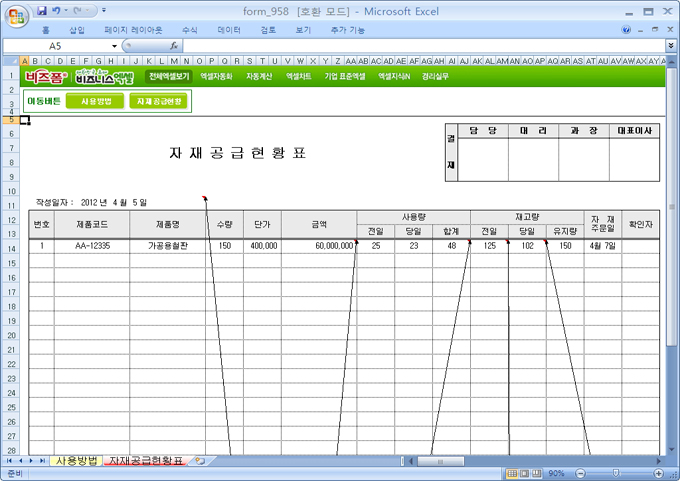Click the zoom slider in status bar
Viewport: 680px width, 481px height.
615,473
